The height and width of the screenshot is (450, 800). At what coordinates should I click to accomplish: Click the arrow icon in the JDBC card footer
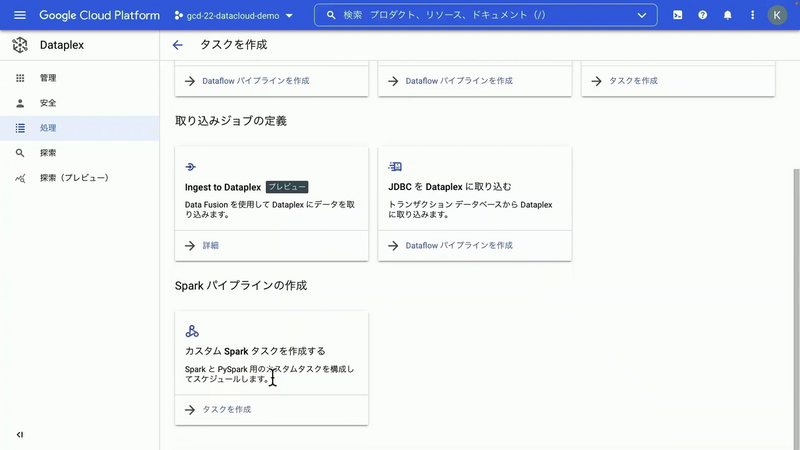pyautogui.click(x=393, y=246)
